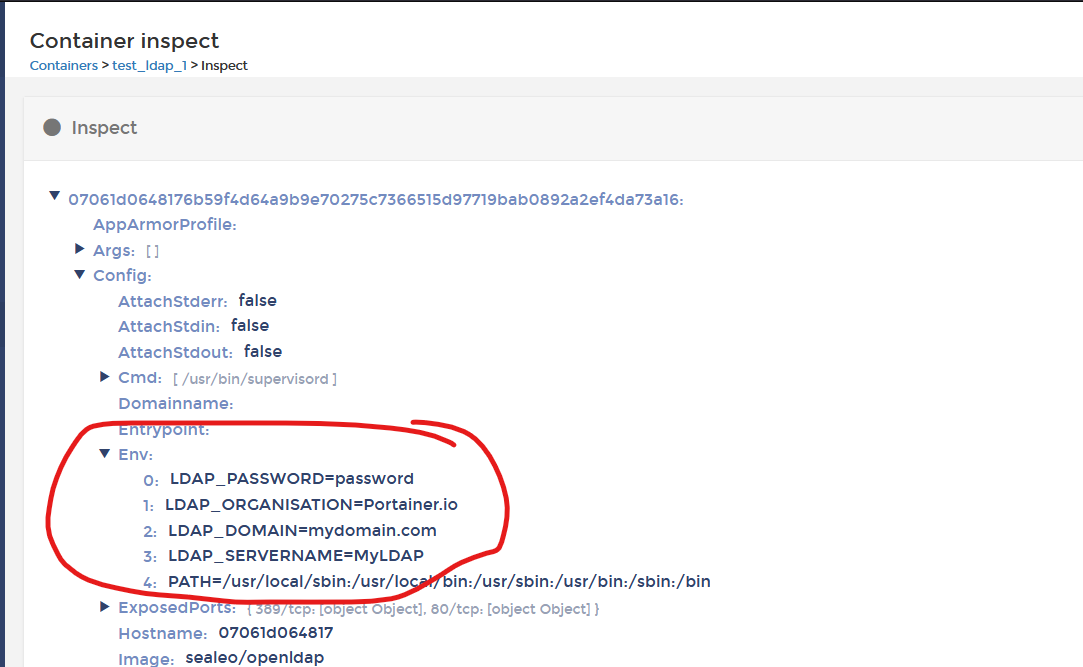Select the LDAP_ORGANISATION=Portainer.io value
This screenshot has width=1083, height=667.
(312, 505)
